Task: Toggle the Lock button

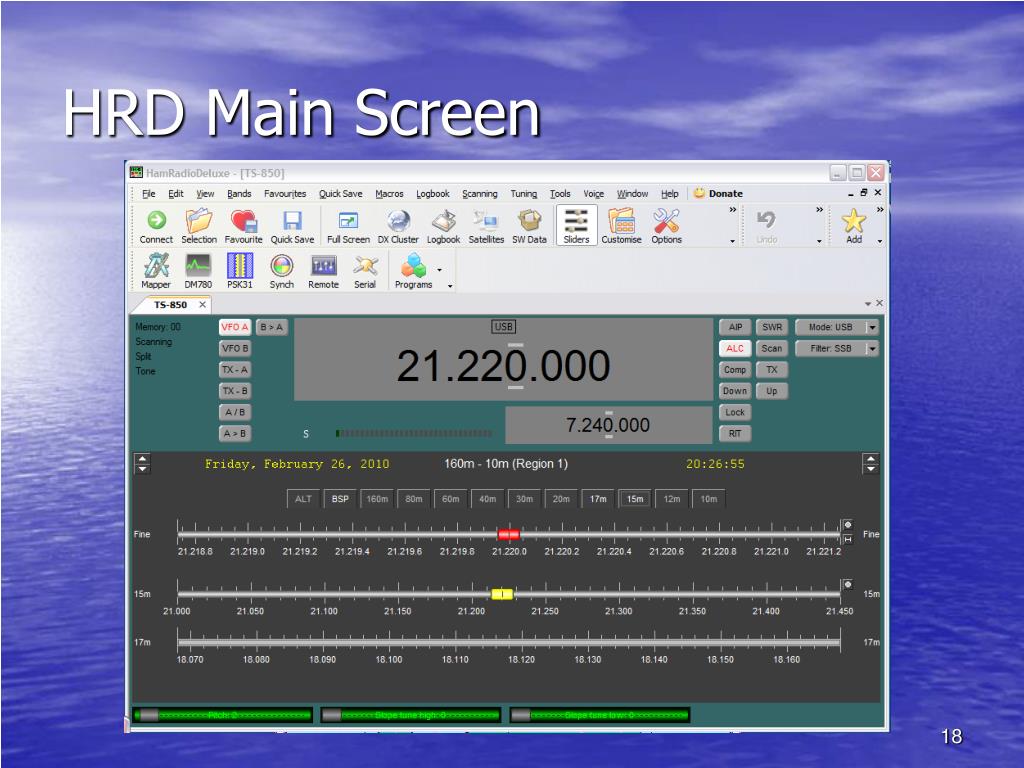Action: [735, 413]
